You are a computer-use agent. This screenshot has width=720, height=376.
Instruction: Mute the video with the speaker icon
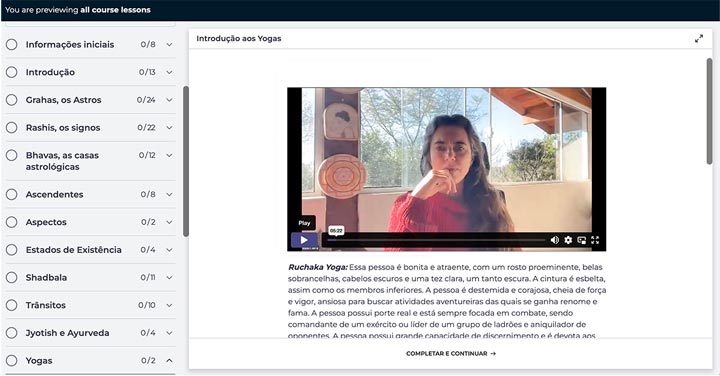click(555, 240)
